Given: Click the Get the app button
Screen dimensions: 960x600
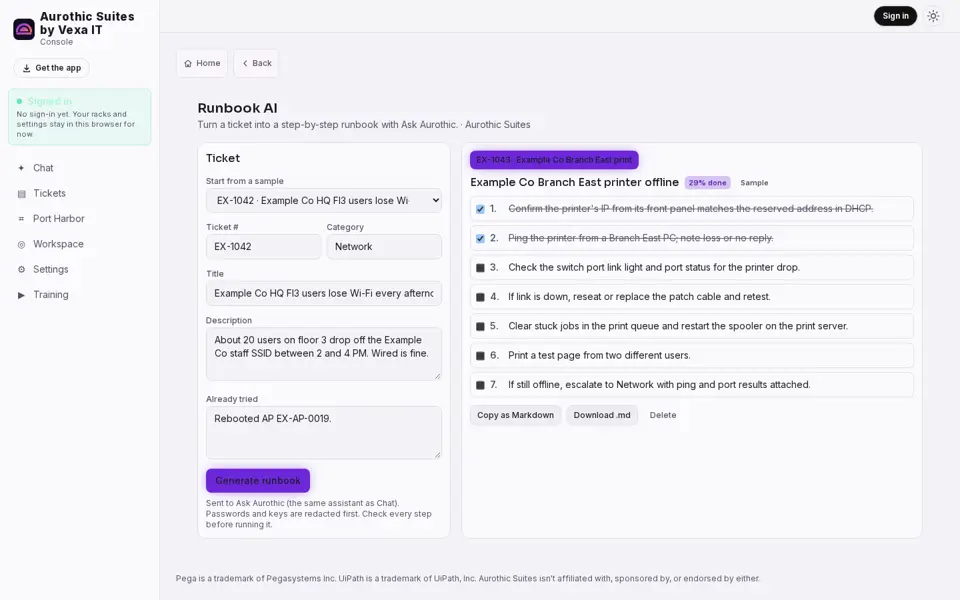Looking at the screenshot, I should (51, 68).
